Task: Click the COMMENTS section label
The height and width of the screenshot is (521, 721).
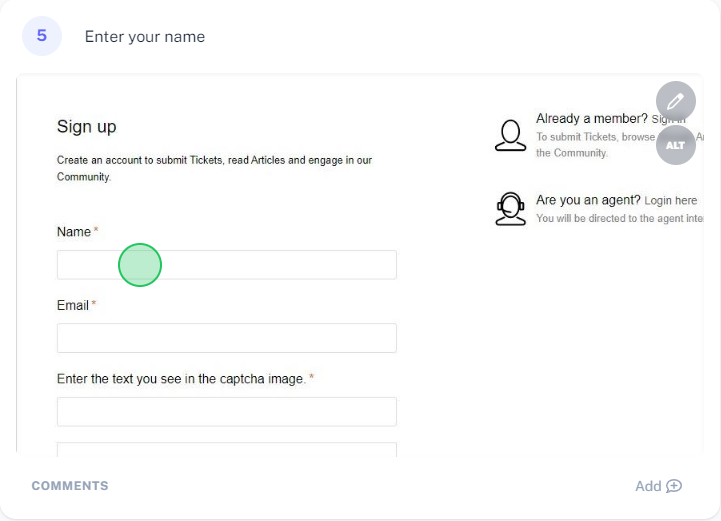Action: click(x=70, y=486)
